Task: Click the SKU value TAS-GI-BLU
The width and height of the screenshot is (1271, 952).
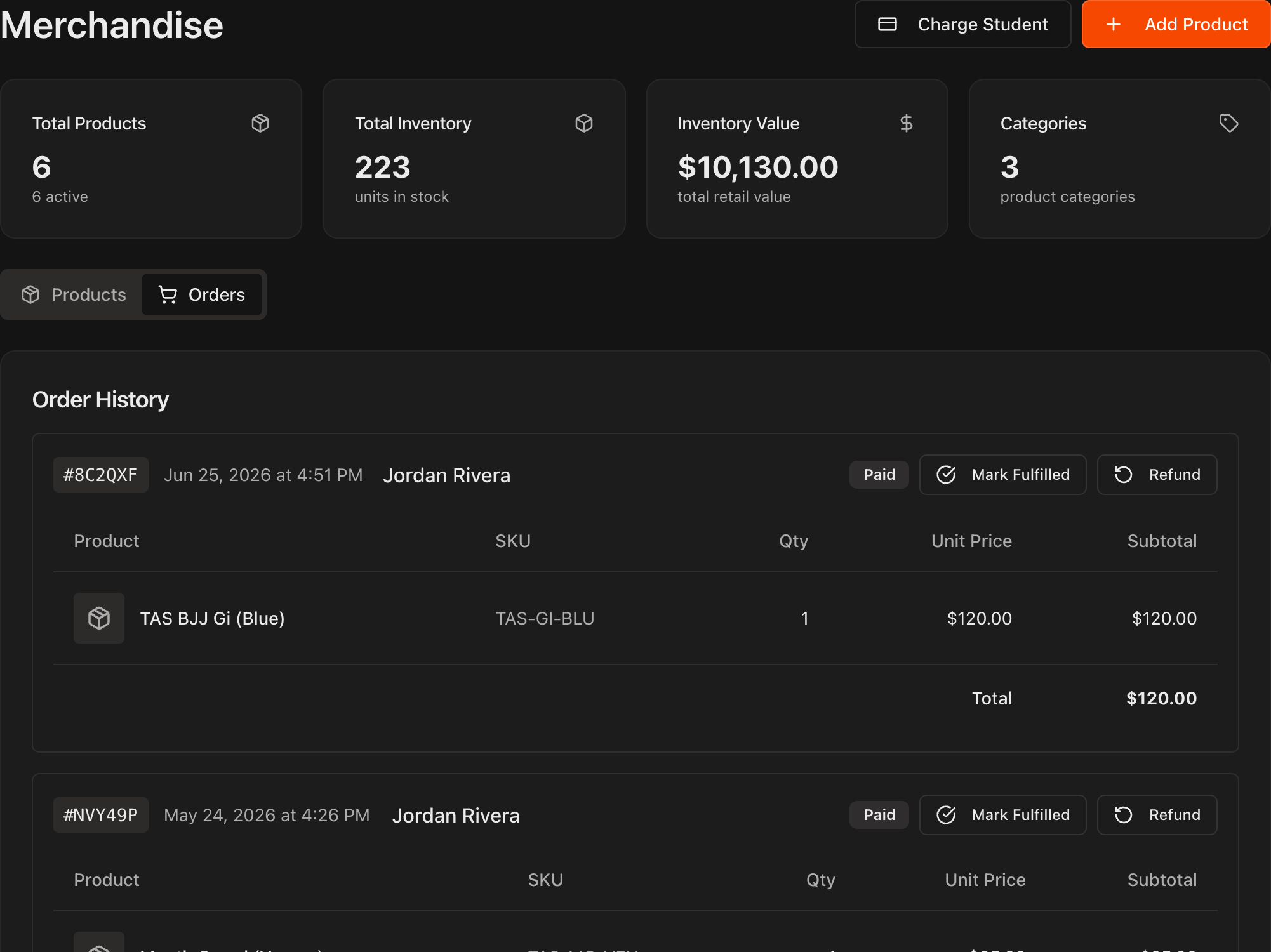Action: tap(545, 618)
